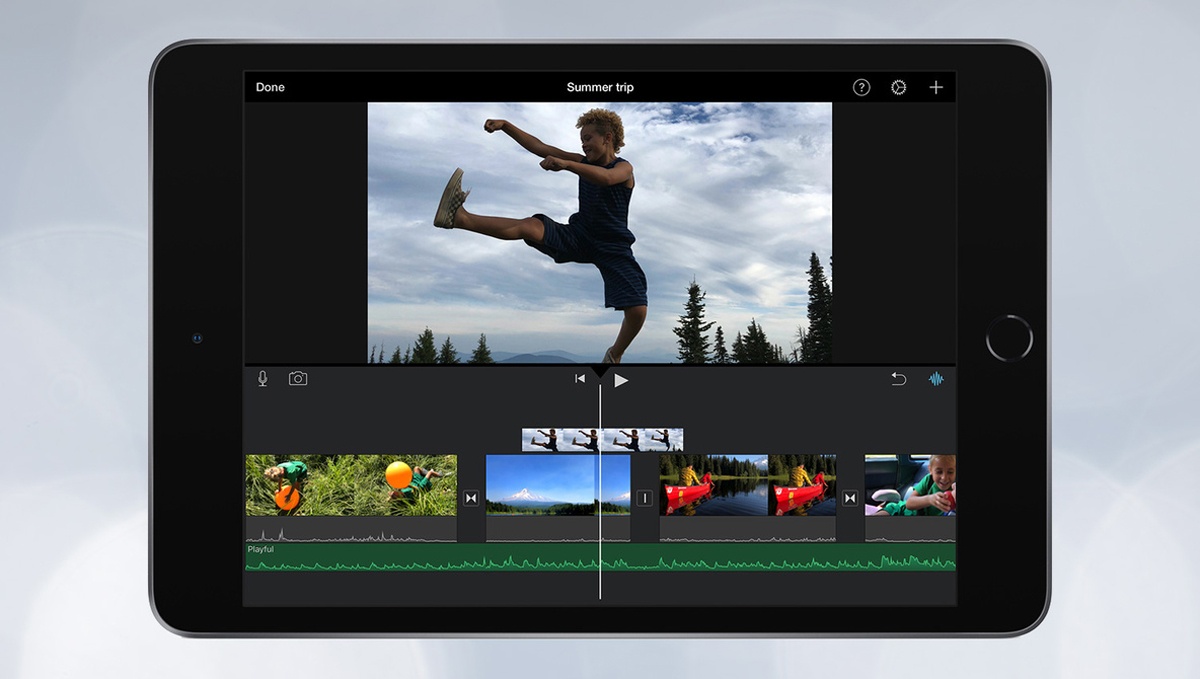Open the transition between grass and mountain clips
The width and height of the screenshot is (1200, 679).
pos(469,497)
